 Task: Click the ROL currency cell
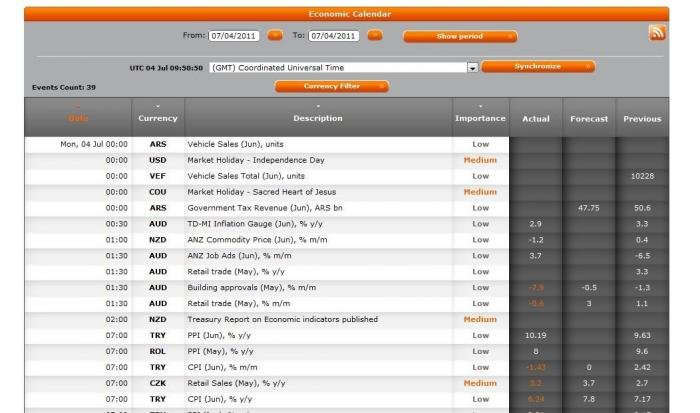(158, 352)
